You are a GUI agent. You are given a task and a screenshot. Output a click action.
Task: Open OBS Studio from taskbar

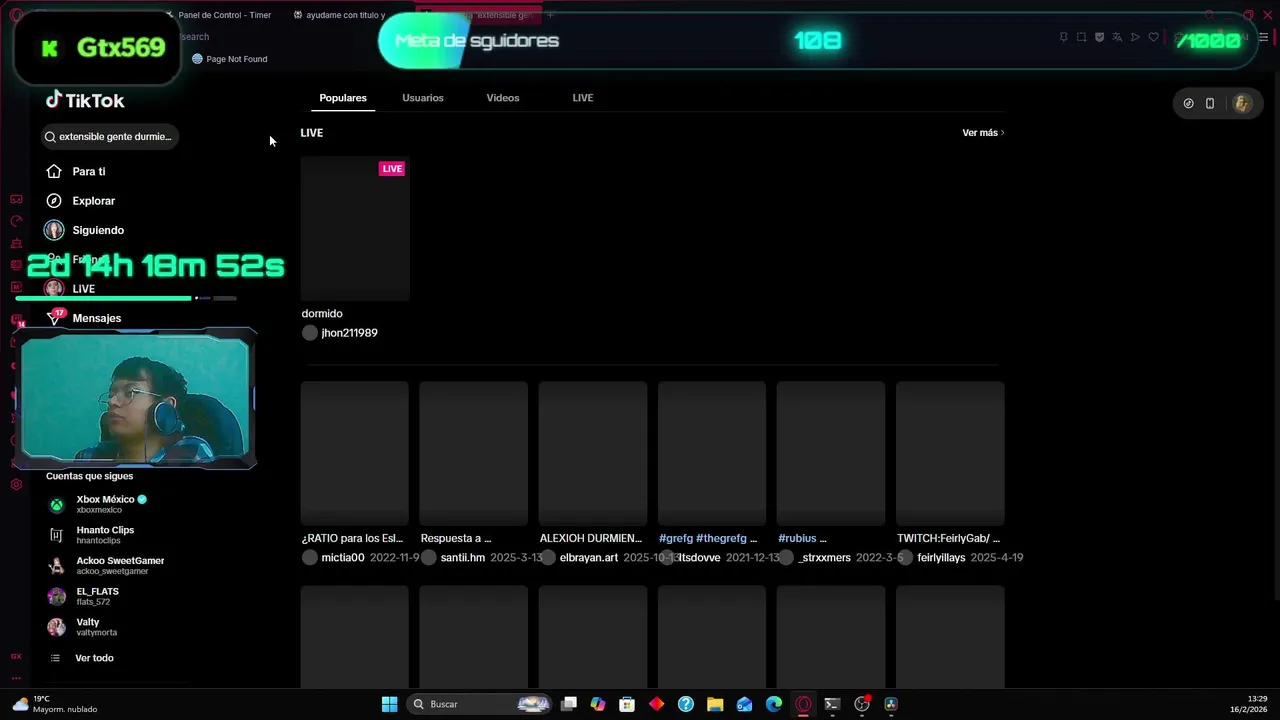(x=862, y=704)
